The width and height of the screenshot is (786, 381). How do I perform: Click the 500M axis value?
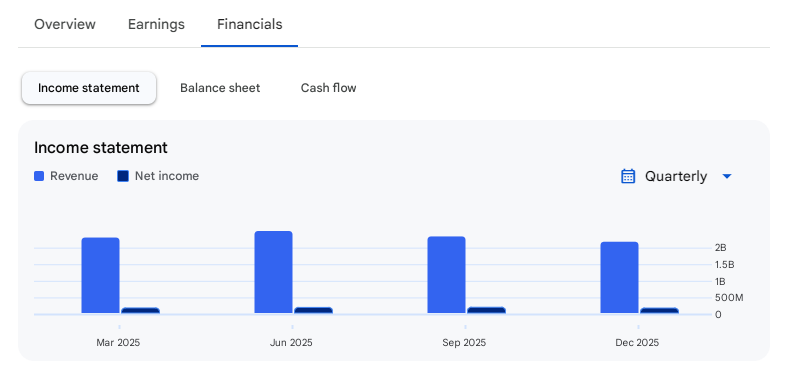click(x=729, y=298)
